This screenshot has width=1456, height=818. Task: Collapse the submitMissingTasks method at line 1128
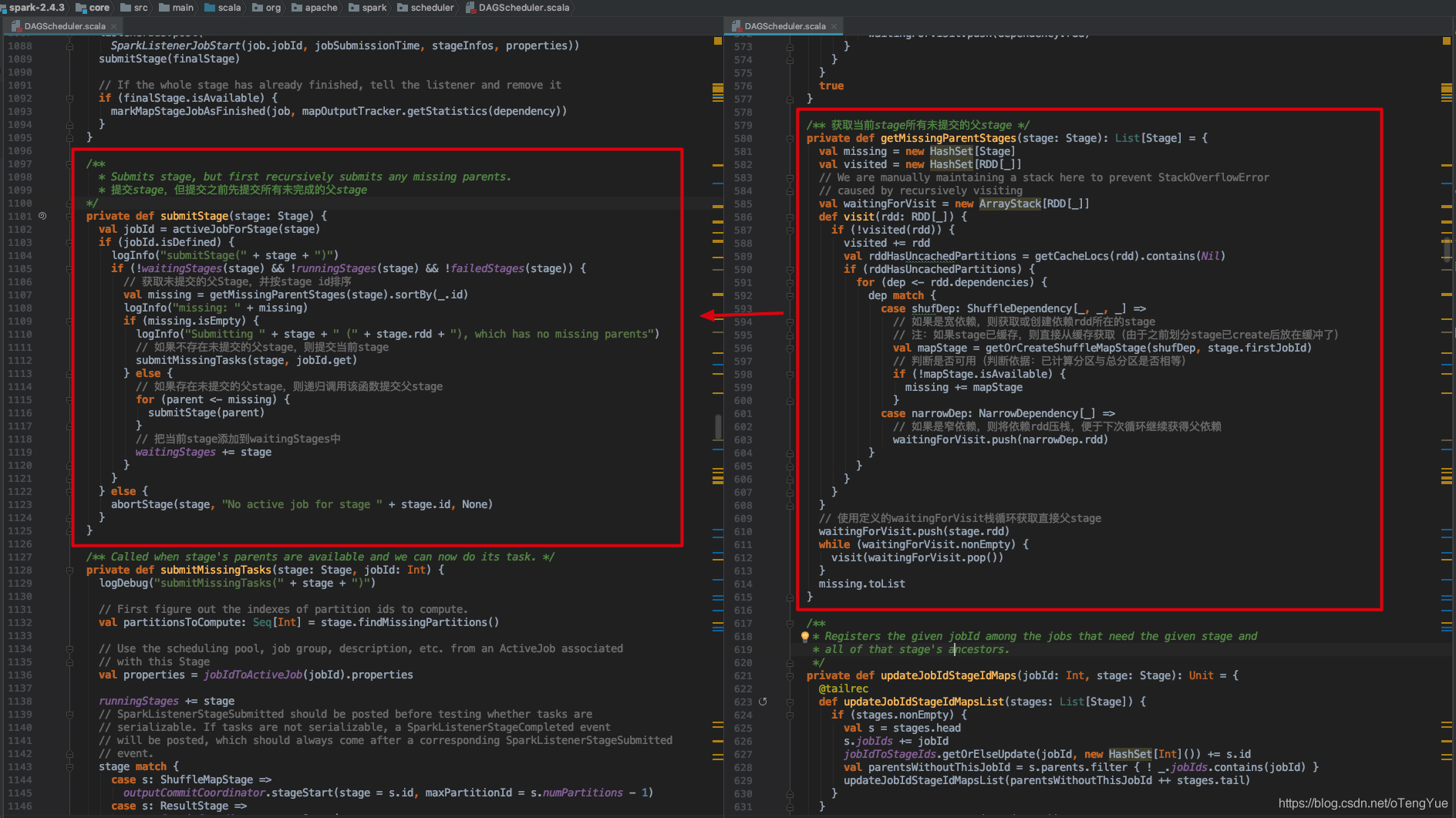(x=69, y=570)
